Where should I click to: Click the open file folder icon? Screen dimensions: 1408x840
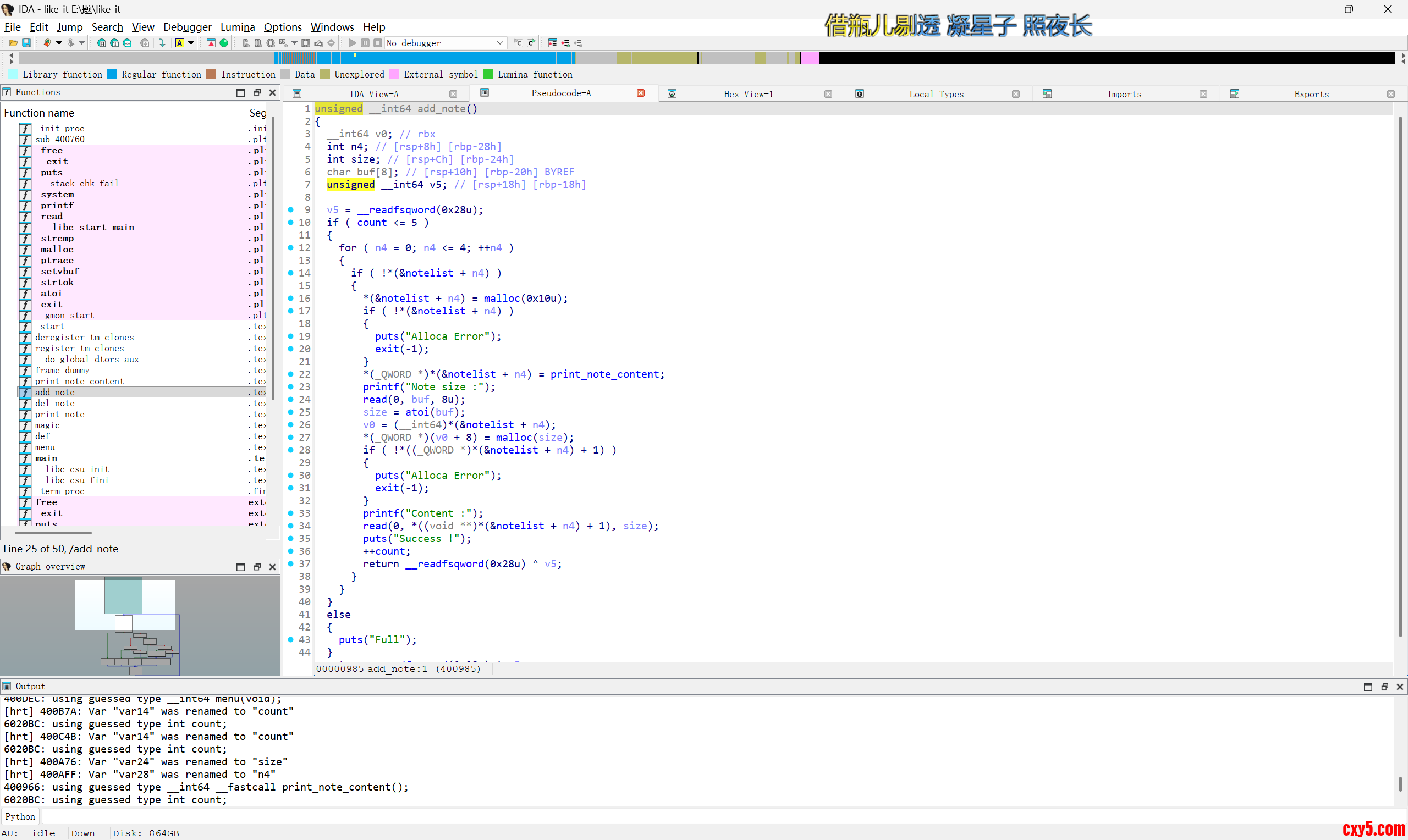tap(13, 43)
